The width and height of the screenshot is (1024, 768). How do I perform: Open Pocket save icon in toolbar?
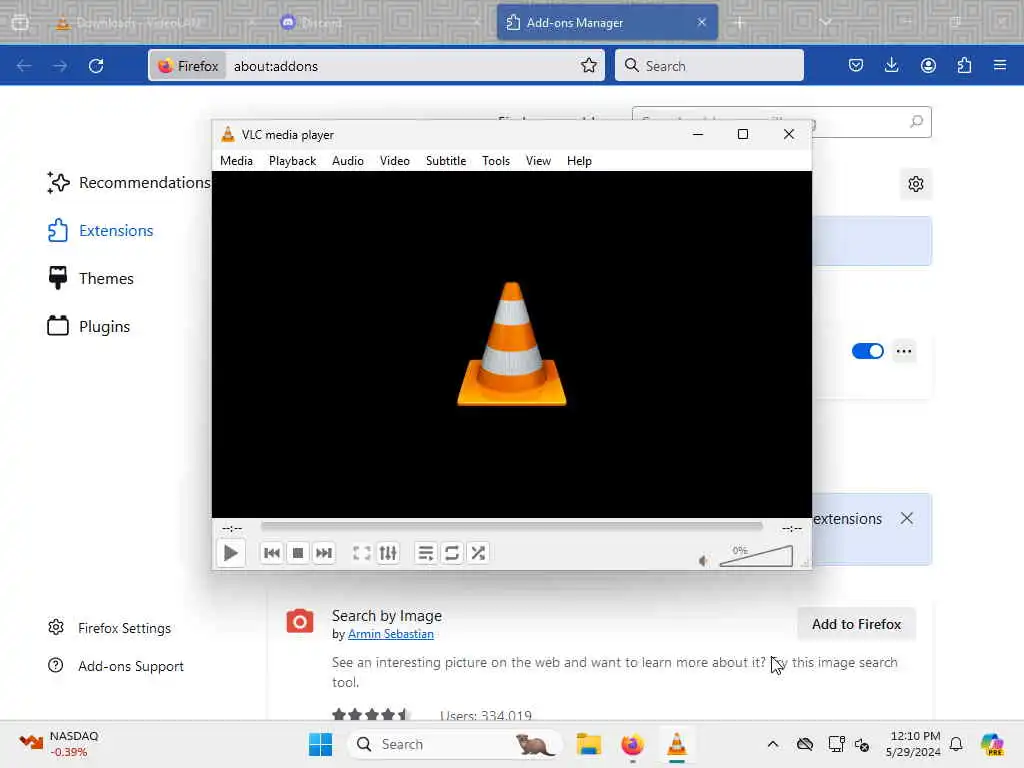tap(856, 65)
